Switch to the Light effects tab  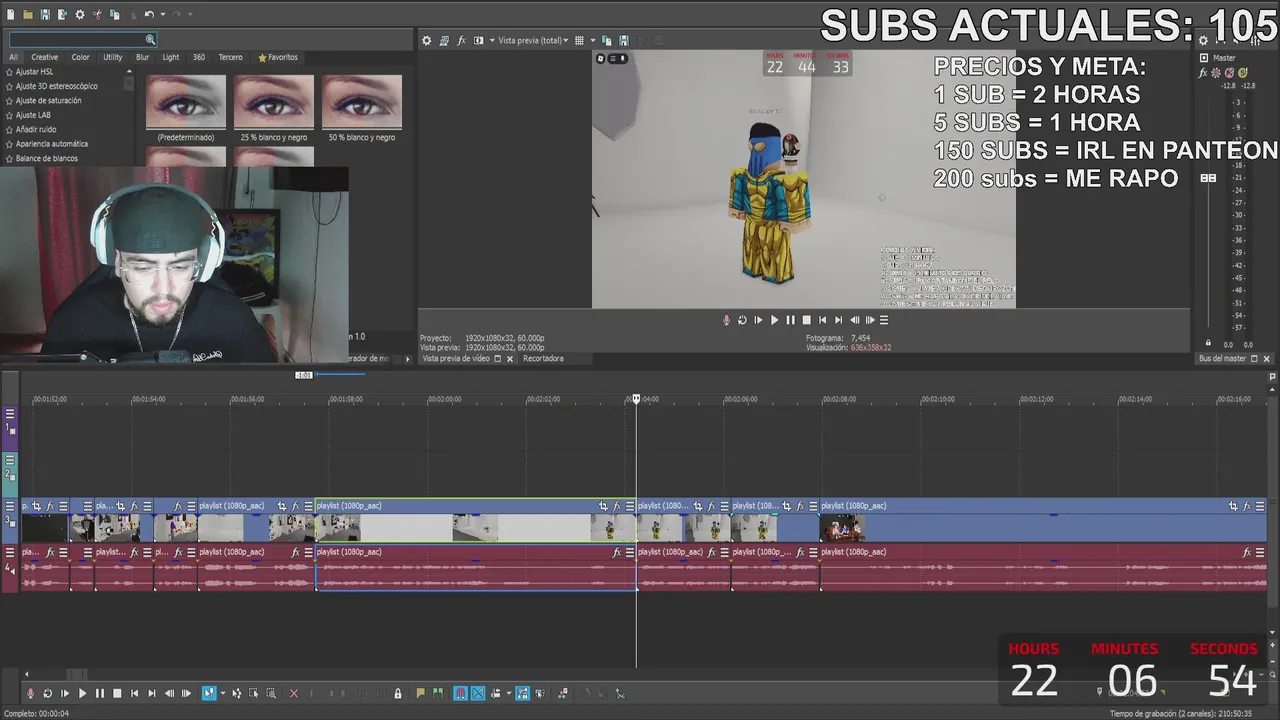pyautogui.click(x=171, y=57)
